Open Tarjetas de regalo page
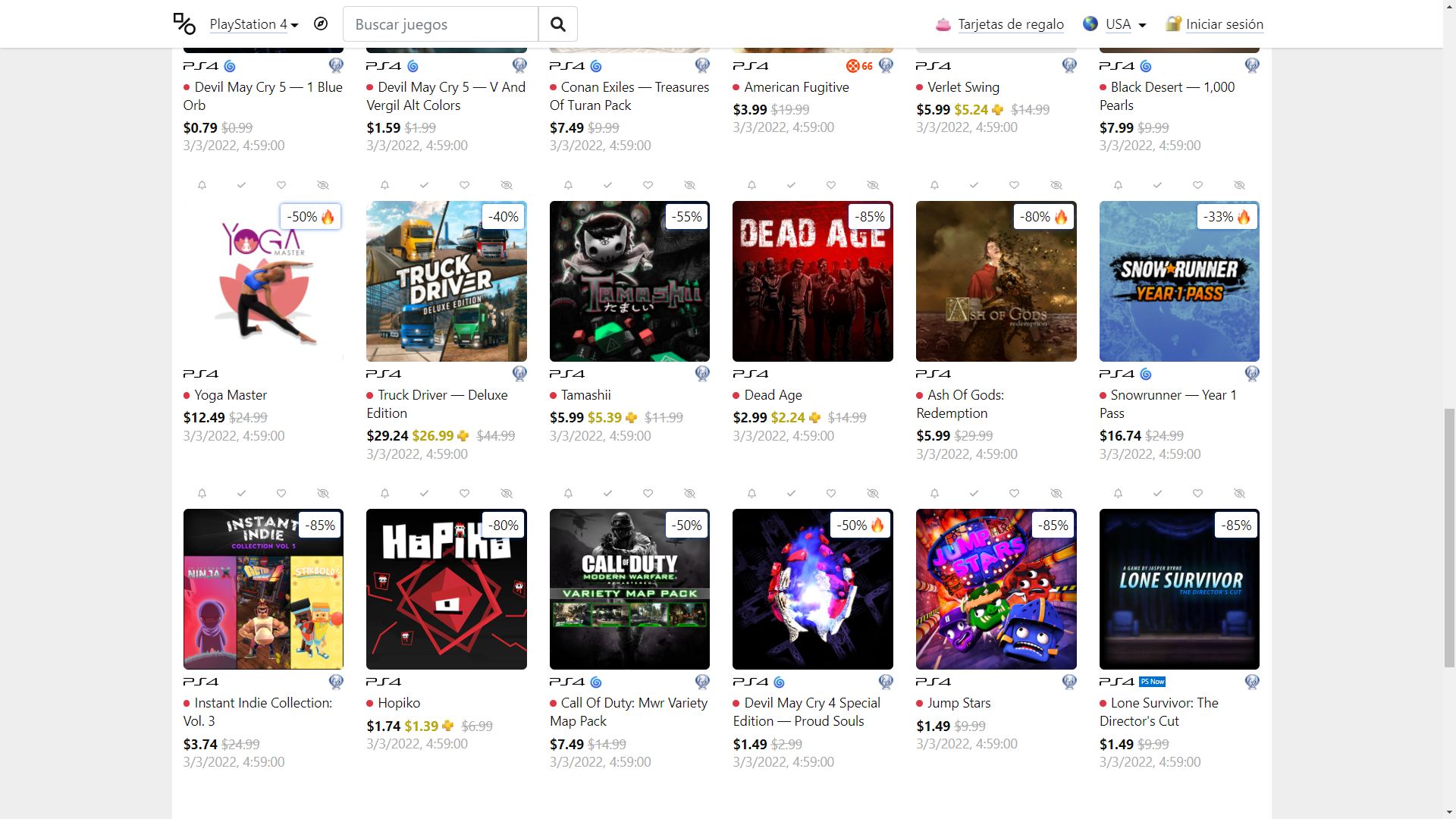 pos(1011,24)
